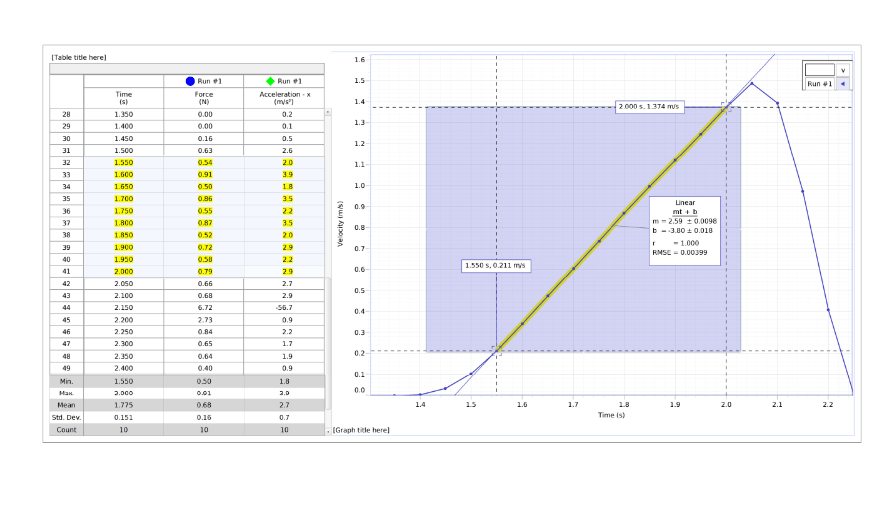This screenshot has height=527, width=880.
Task: Click the Count statistics row label
Action: pyautogui.click(x=66, y=430)
